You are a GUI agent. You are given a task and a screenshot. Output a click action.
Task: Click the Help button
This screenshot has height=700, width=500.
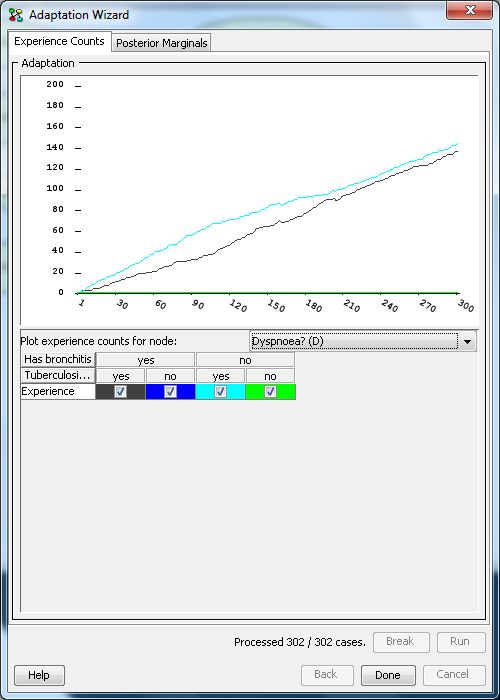[x=39, y=675]
